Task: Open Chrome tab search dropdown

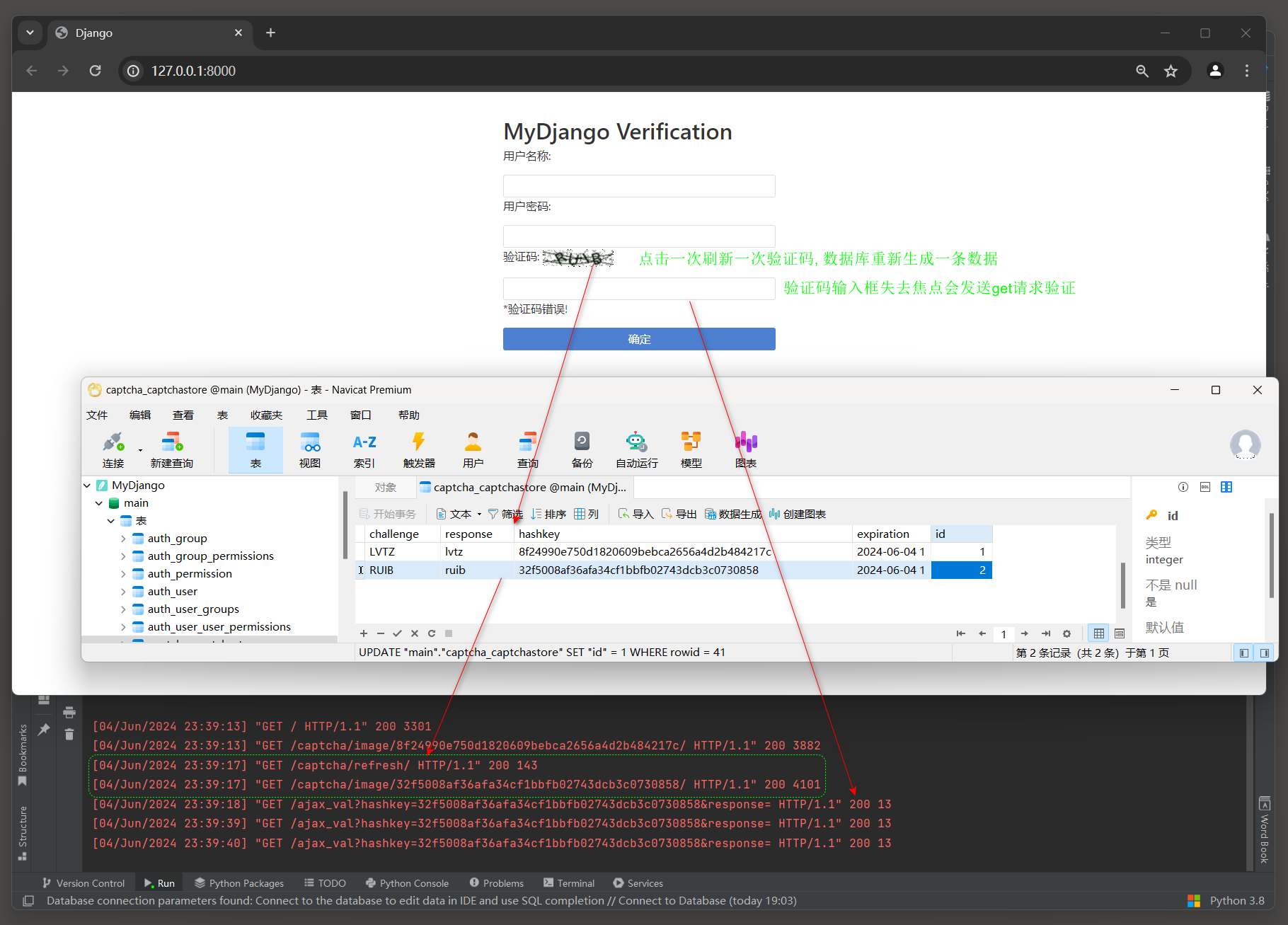Action: tap(30, 33)
